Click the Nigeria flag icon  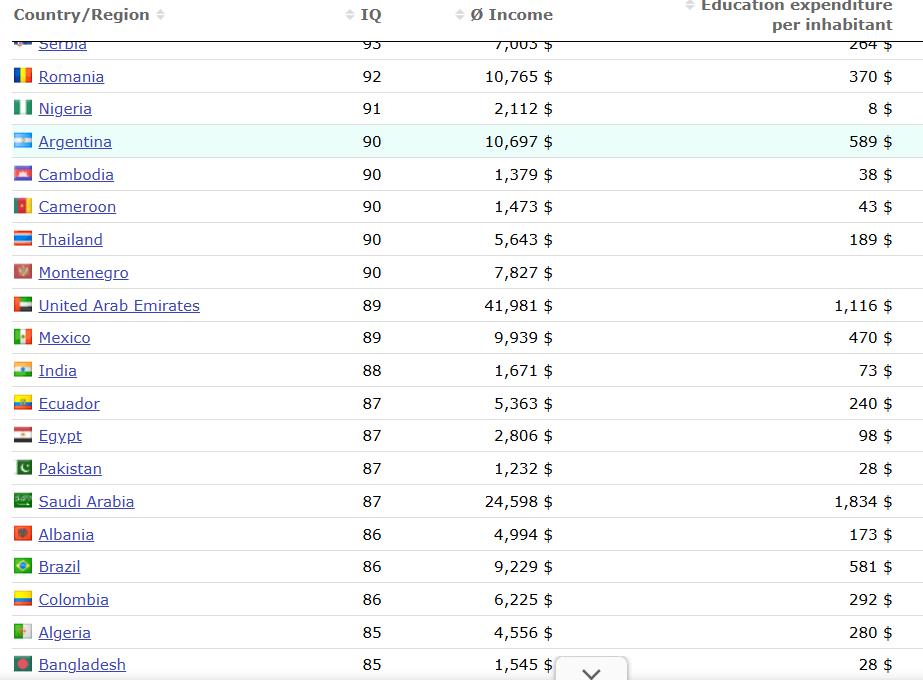pos(23,108)
